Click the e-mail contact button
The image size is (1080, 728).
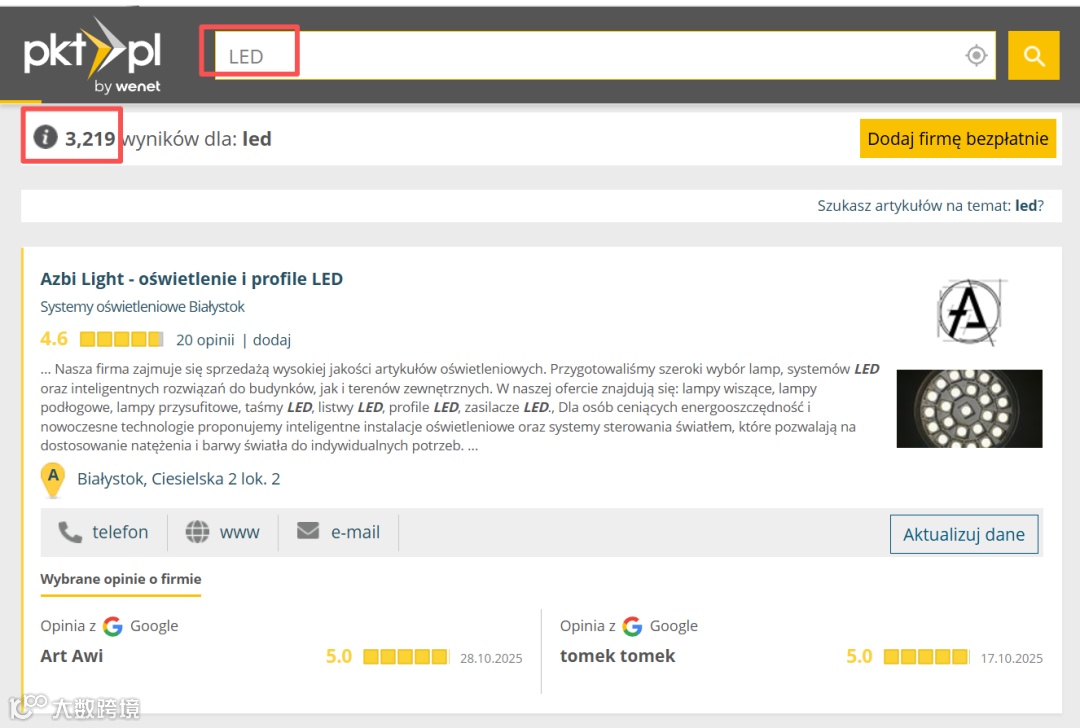pos(338,532)
